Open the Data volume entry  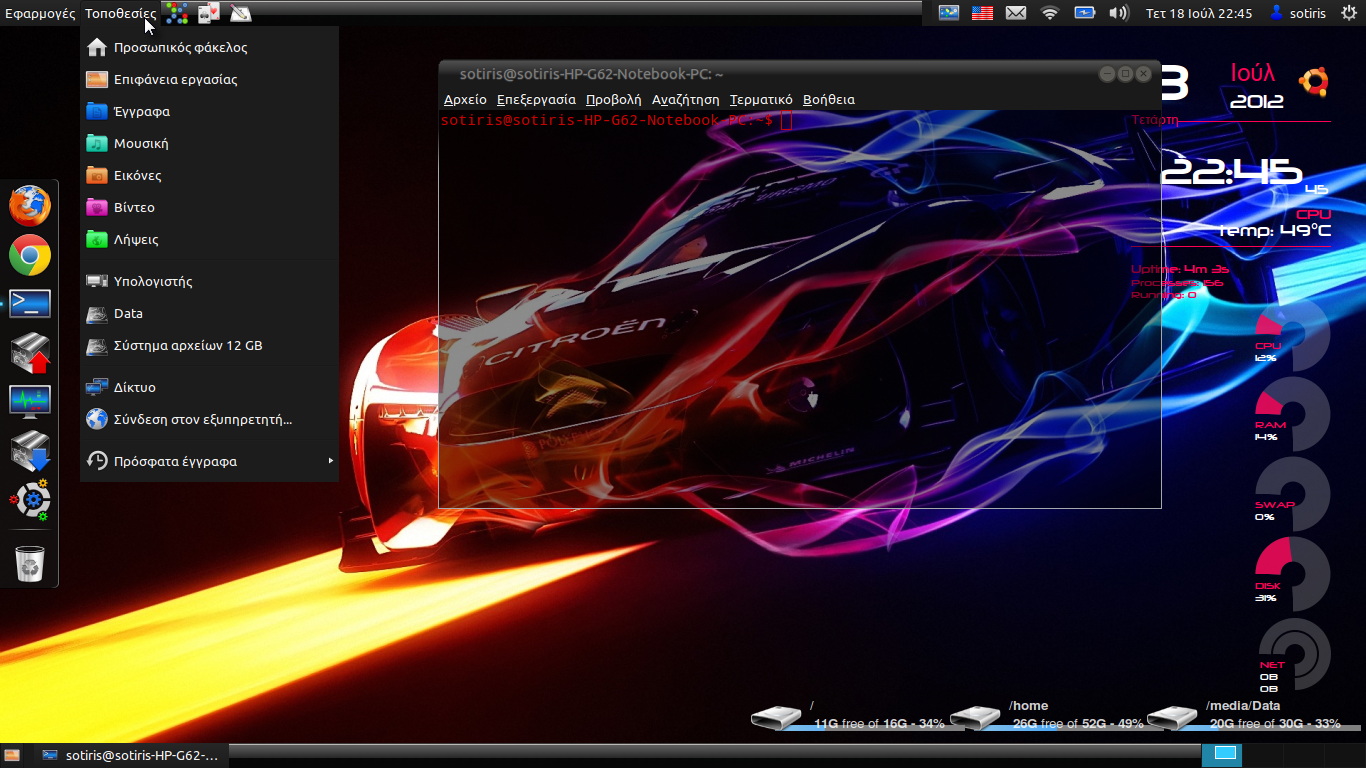click(209, 313)
